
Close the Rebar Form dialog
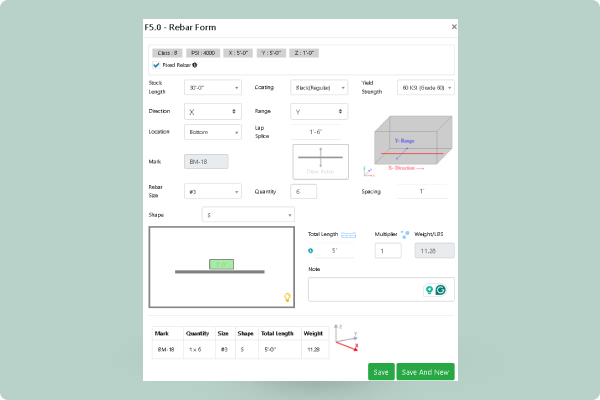point(454,27)
